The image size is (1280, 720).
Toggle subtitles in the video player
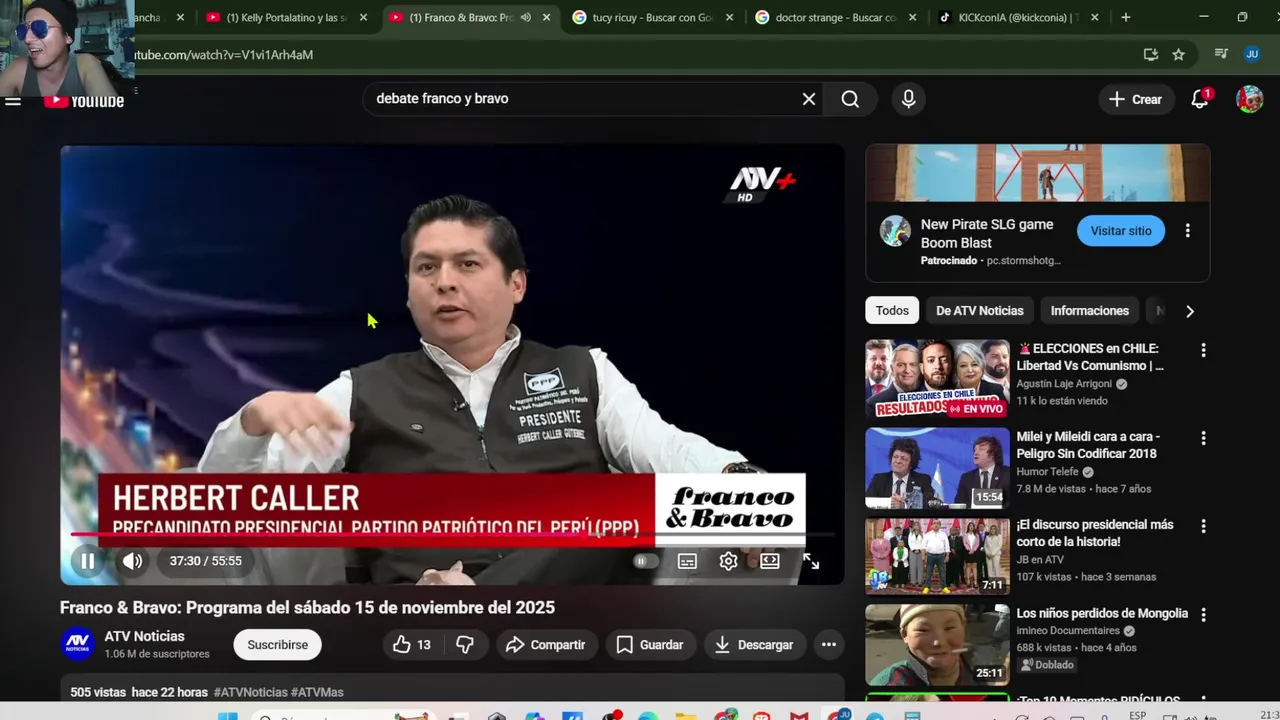pos(687,561)
